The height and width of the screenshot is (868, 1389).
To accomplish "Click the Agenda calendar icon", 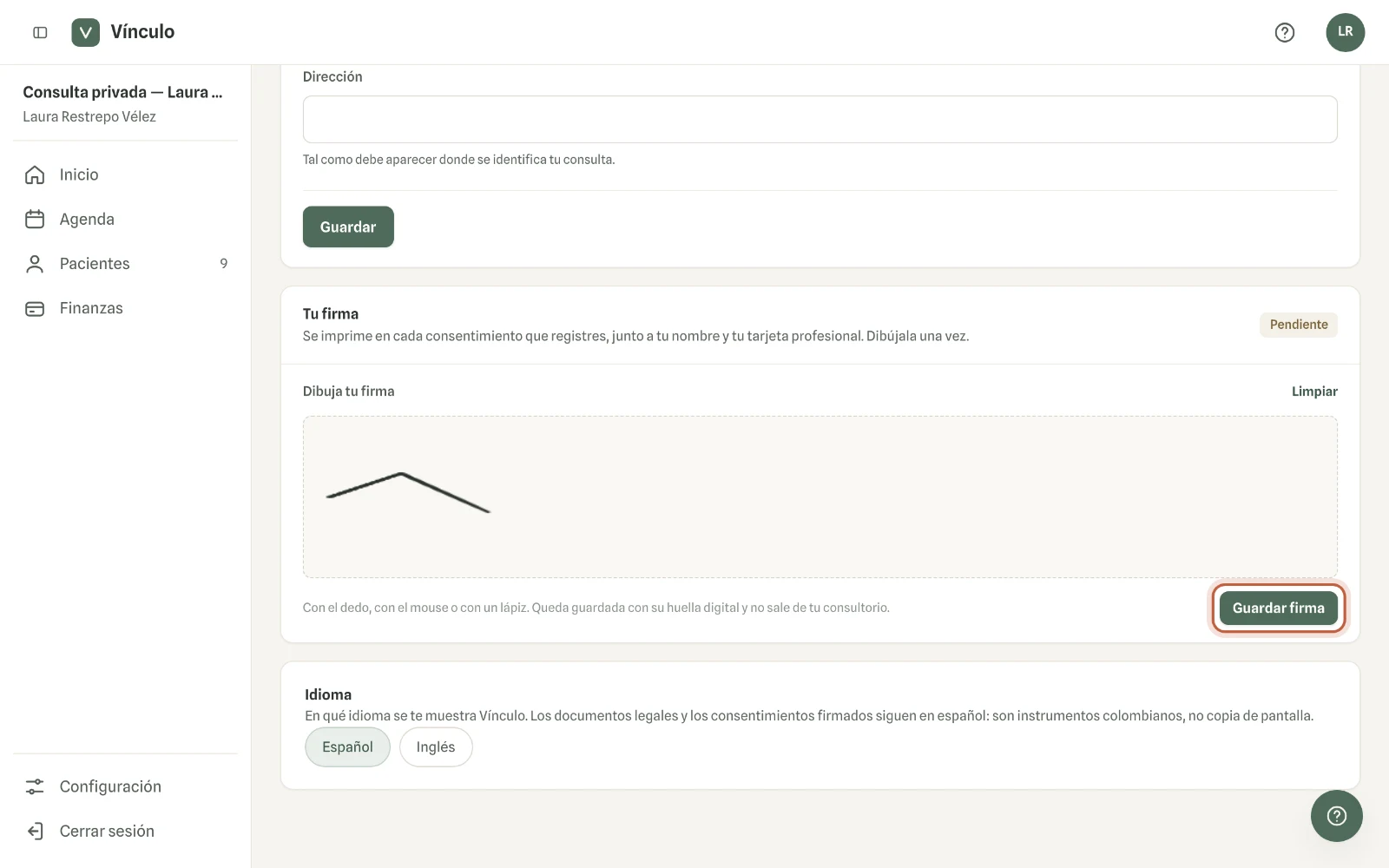I will 35,219.
